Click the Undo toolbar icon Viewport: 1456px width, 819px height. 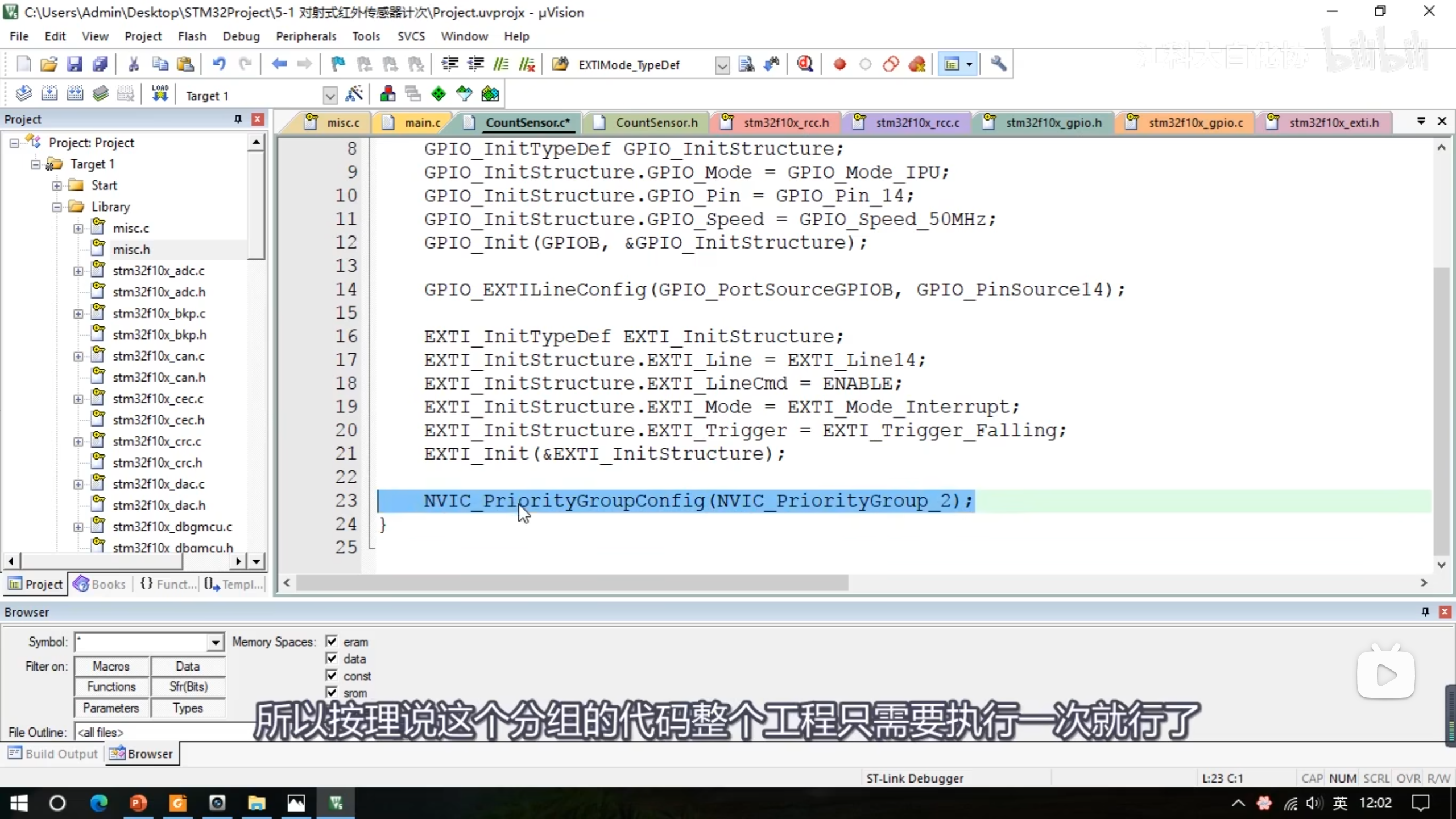tap(219, 64)
